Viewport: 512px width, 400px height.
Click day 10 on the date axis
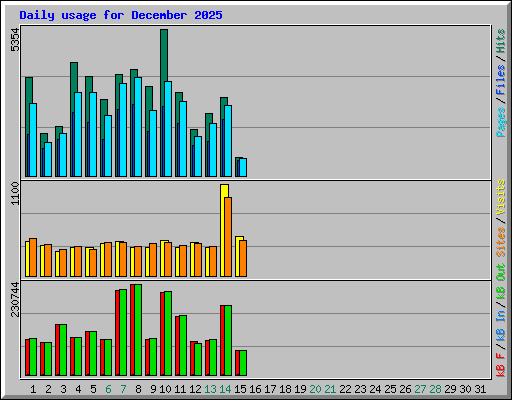click(x=165, y=389)
